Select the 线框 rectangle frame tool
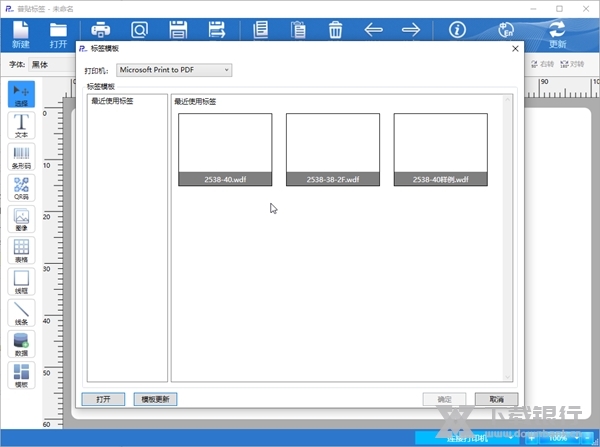The height and width of the screenshot is (447, 600). point(21,282)
